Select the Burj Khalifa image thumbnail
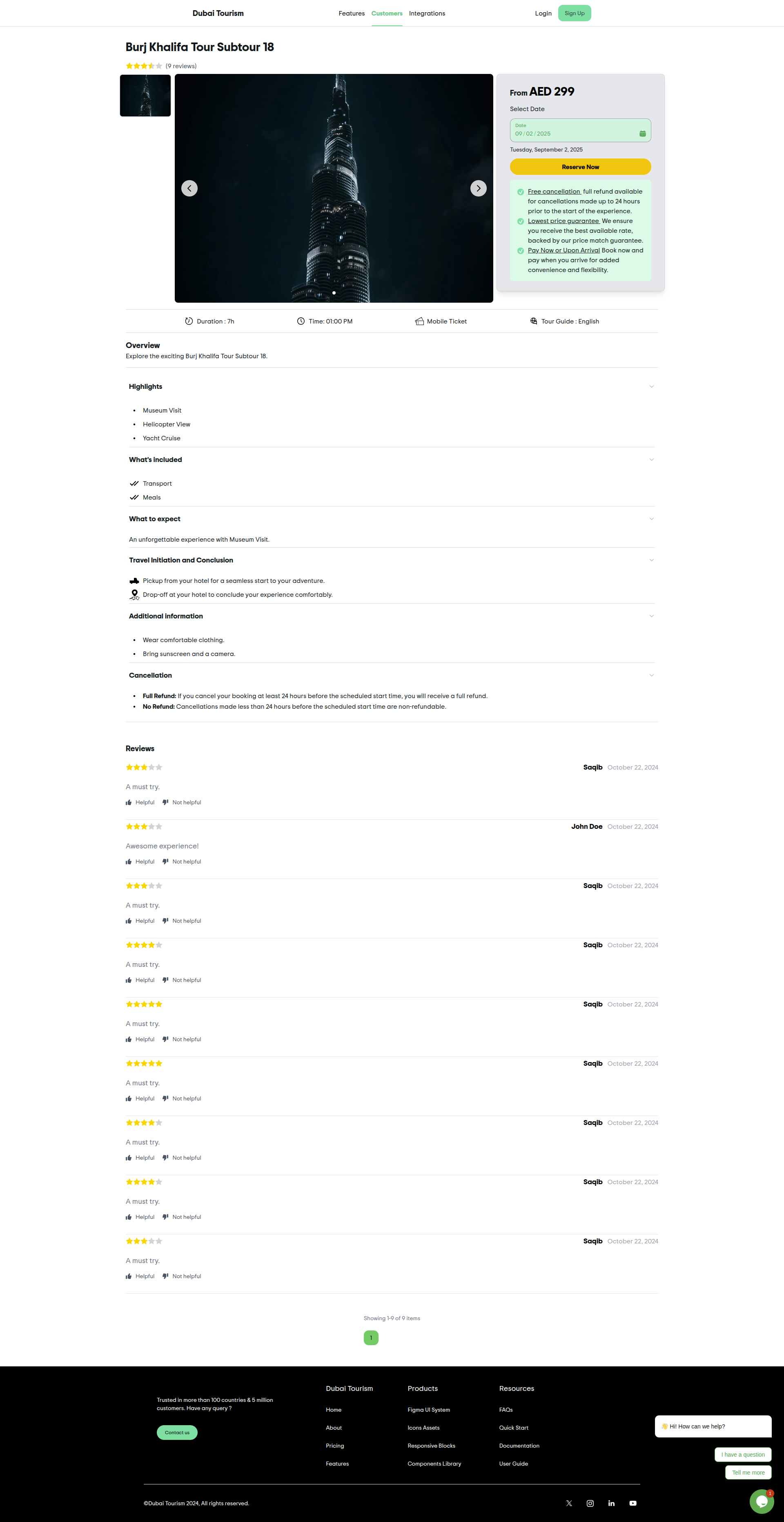 [x=145, y=96]
